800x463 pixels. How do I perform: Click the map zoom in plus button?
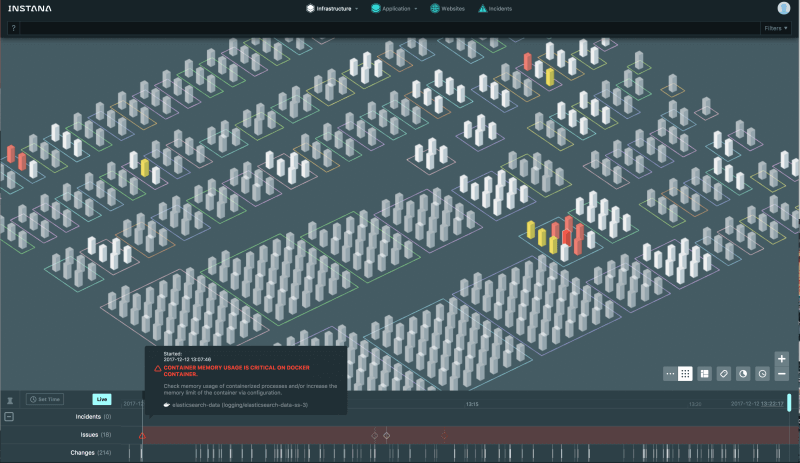coord(782,358)
